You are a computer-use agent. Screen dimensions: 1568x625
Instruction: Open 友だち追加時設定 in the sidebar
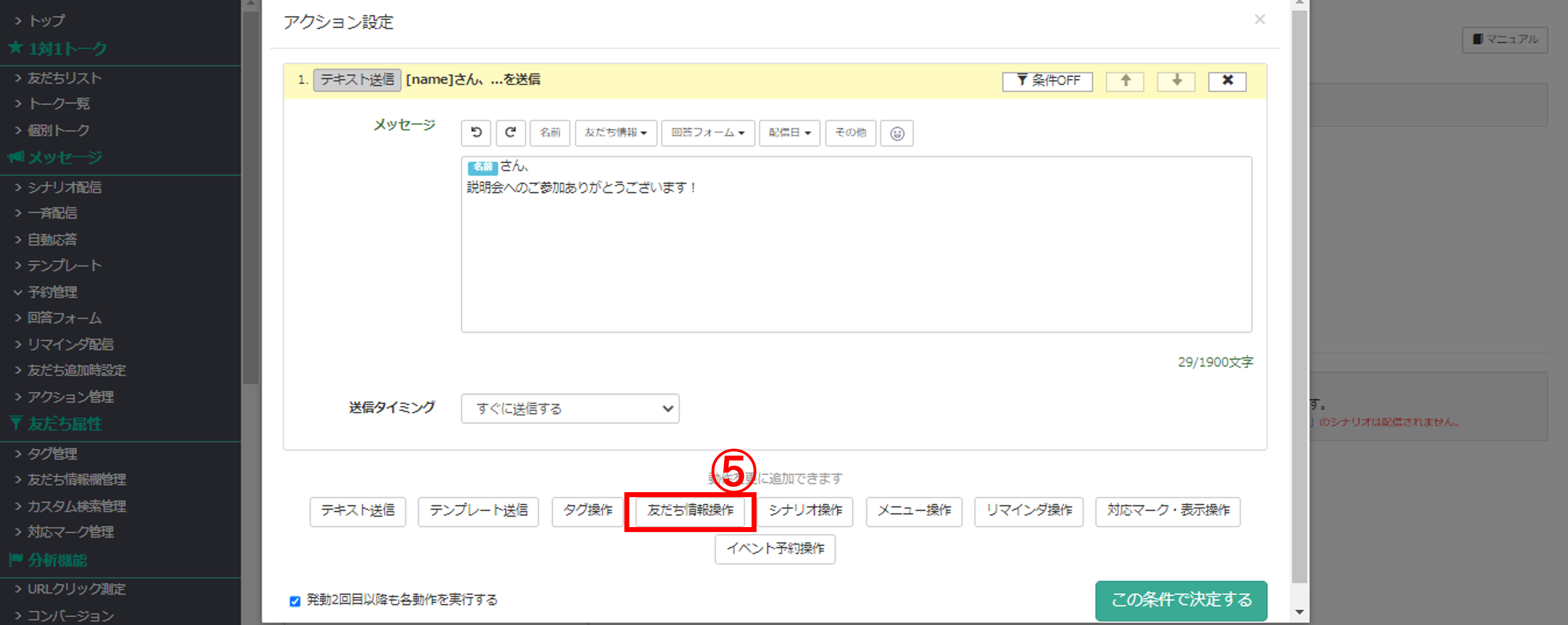coord(77,371)
